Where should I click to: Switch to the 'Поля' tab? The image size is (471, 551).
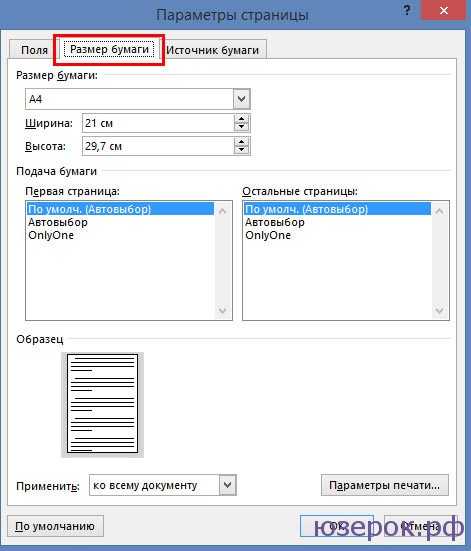click(x=34, y=50)
